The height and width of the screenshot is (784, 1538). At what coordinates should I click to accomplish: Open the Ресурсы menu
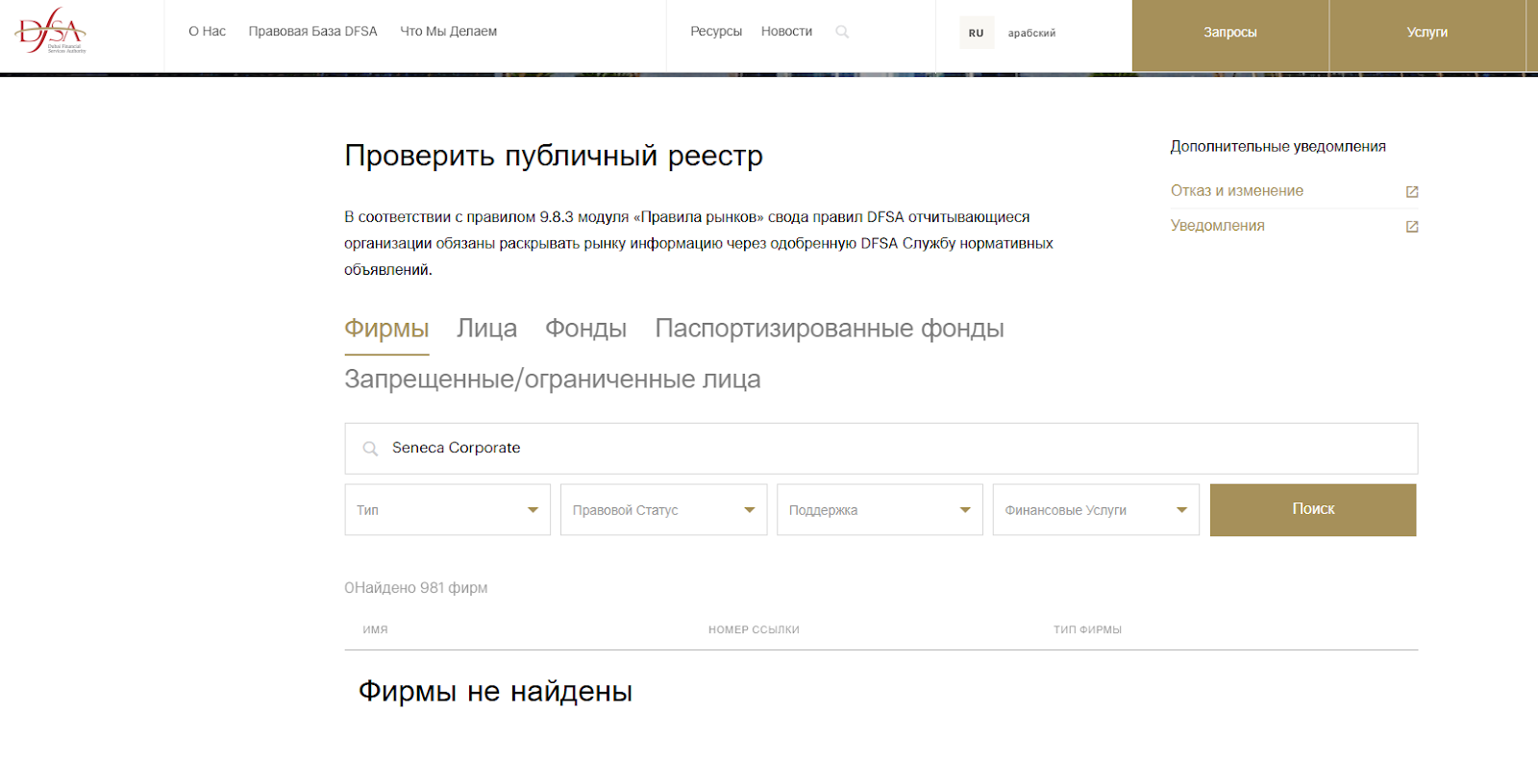716,32
